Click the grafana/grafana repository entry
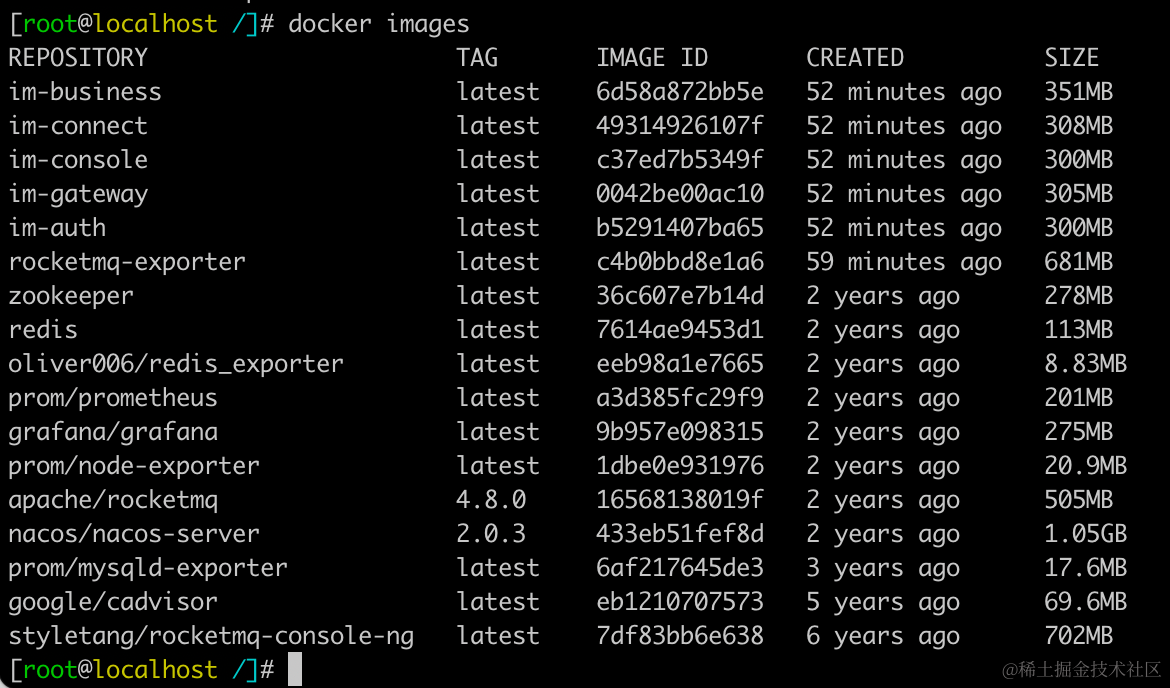 (x=113, y=431)
